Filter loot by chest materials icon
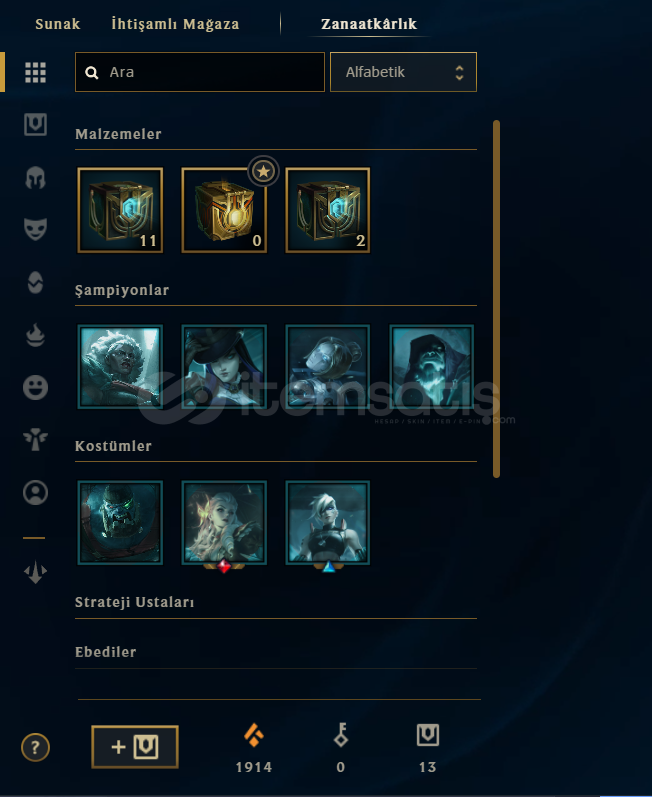The height and width of the screenshot is (797, 652). (35, 125)
